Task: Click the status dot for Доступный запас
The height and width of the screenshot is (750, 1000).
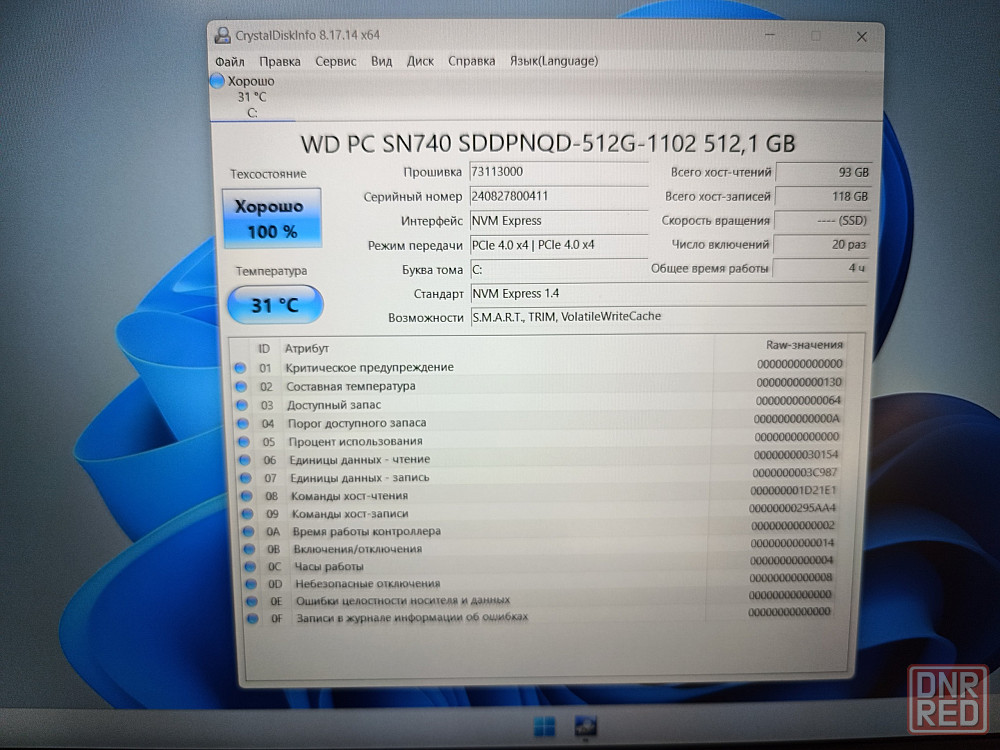Action: click(x=240, y=404)
